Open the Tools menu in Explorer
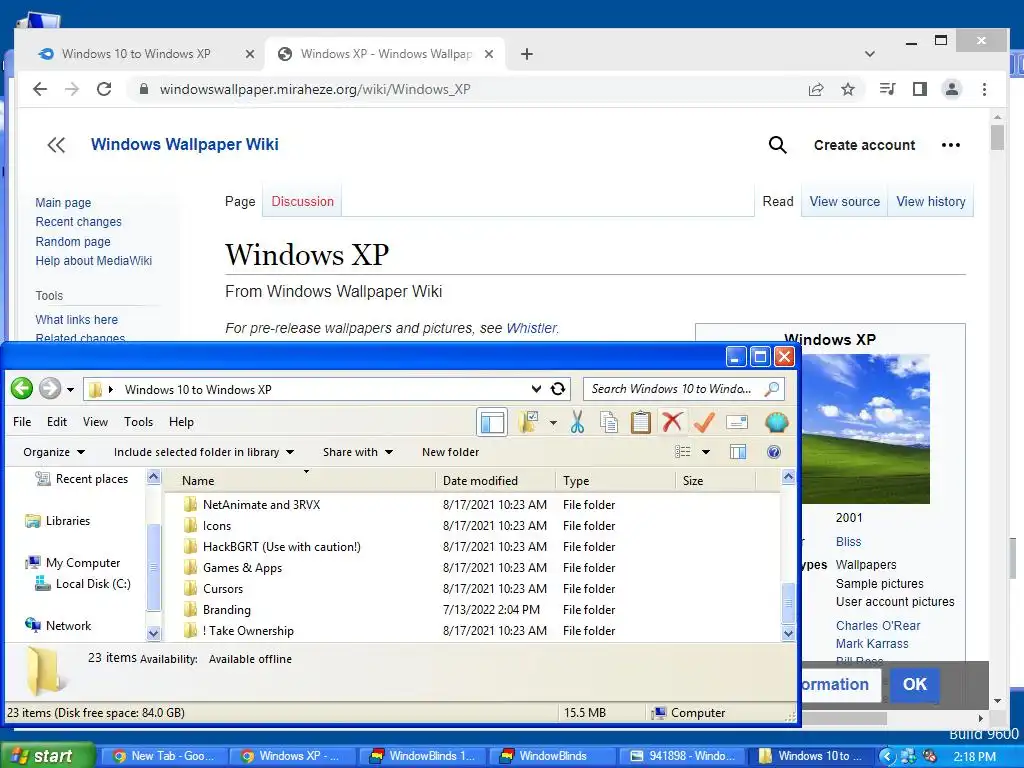Screen dimensions: 1024x768 [138, 422]
